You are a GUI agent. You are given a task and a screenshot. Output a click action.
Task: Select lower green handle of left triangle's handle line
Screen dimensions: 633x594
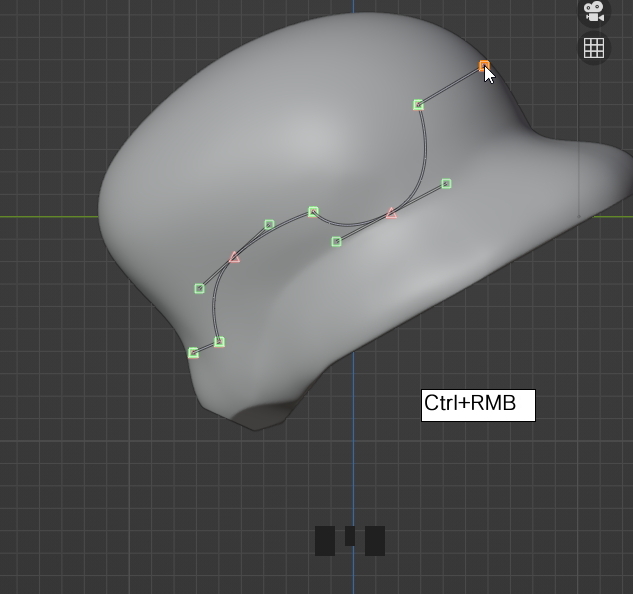199,288
